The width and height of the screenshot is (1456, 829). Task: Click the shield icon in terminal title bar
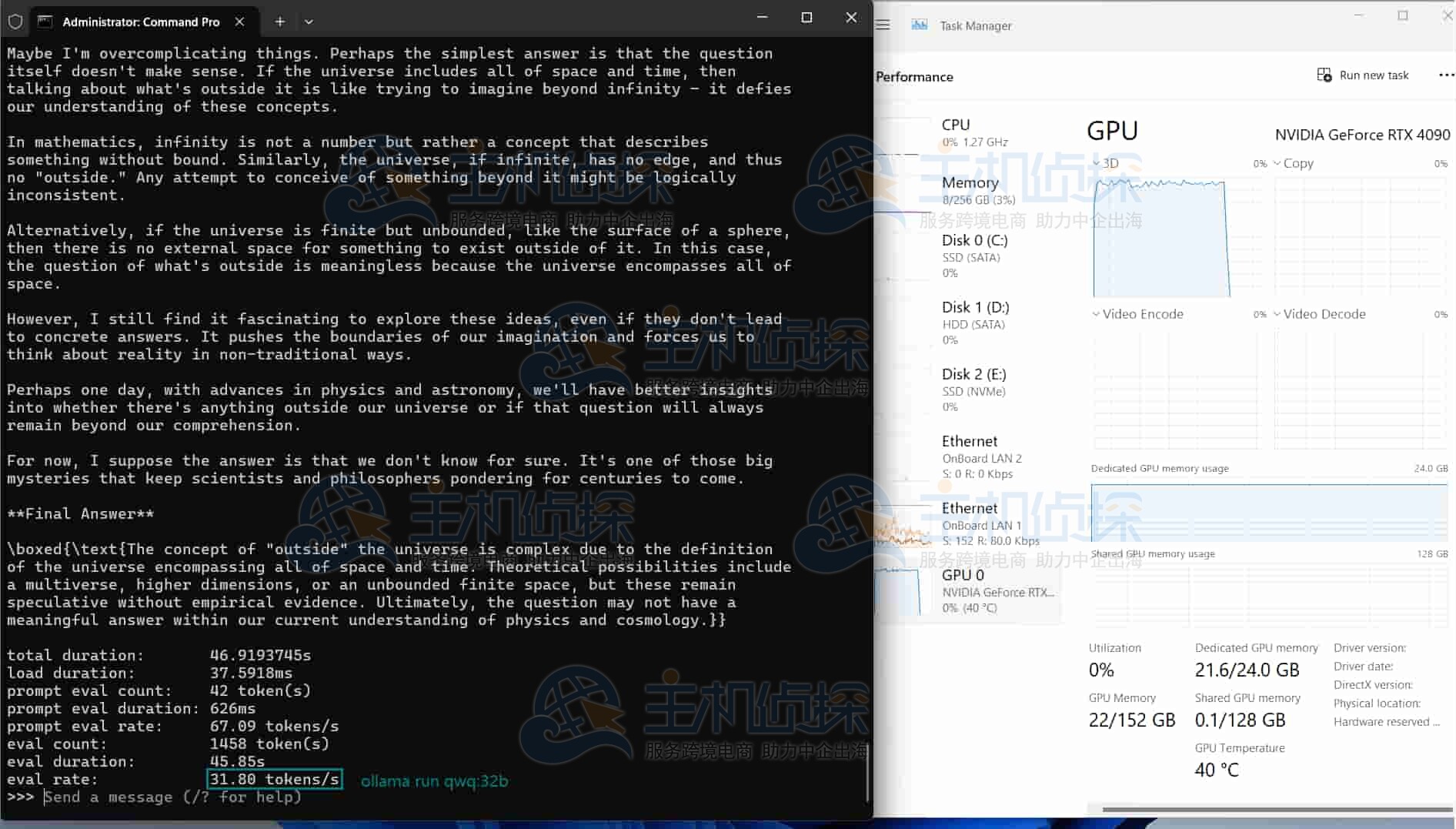[15, 22]
